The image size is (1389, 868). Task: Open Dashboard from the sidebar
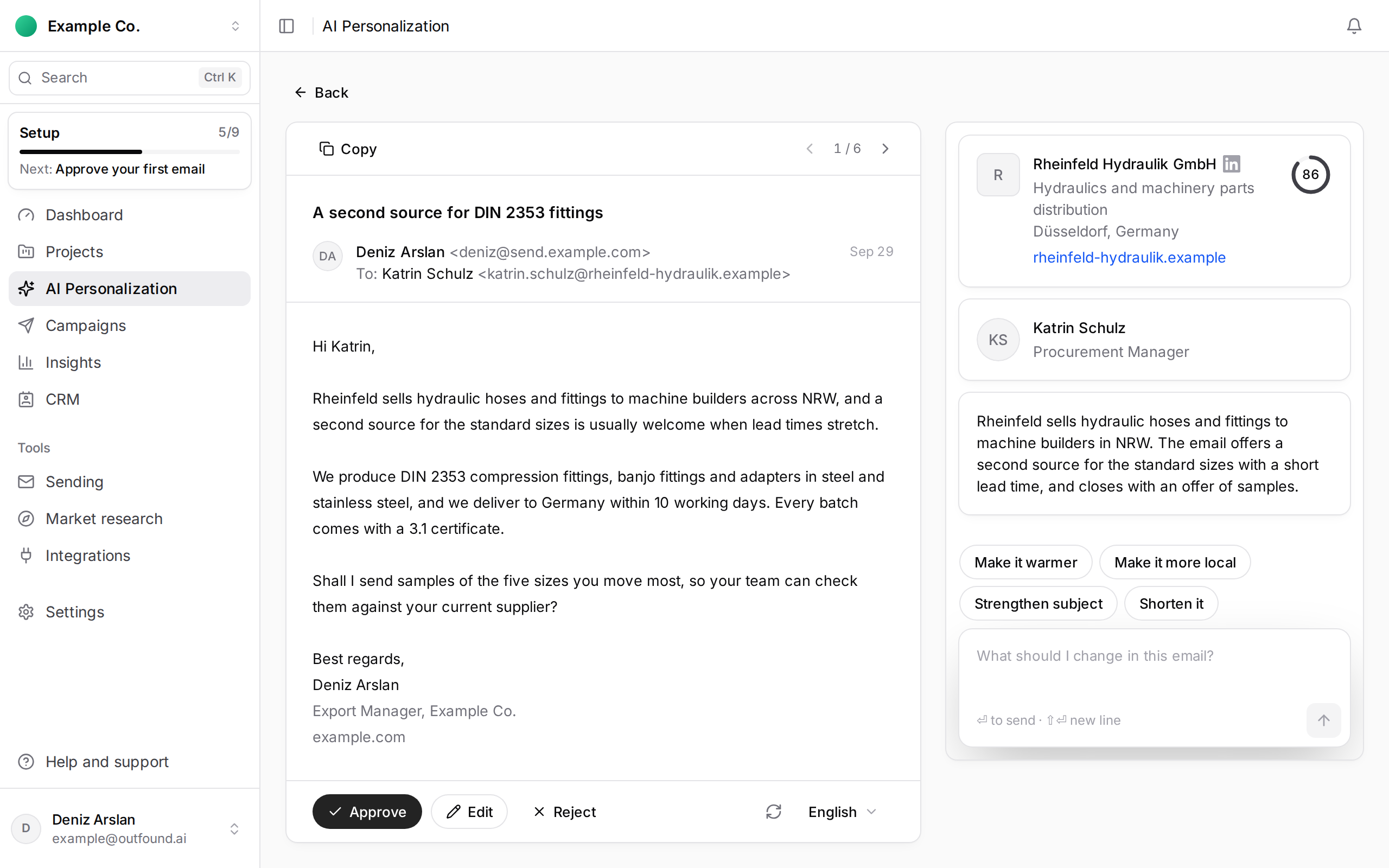click(x=130, y=215)
